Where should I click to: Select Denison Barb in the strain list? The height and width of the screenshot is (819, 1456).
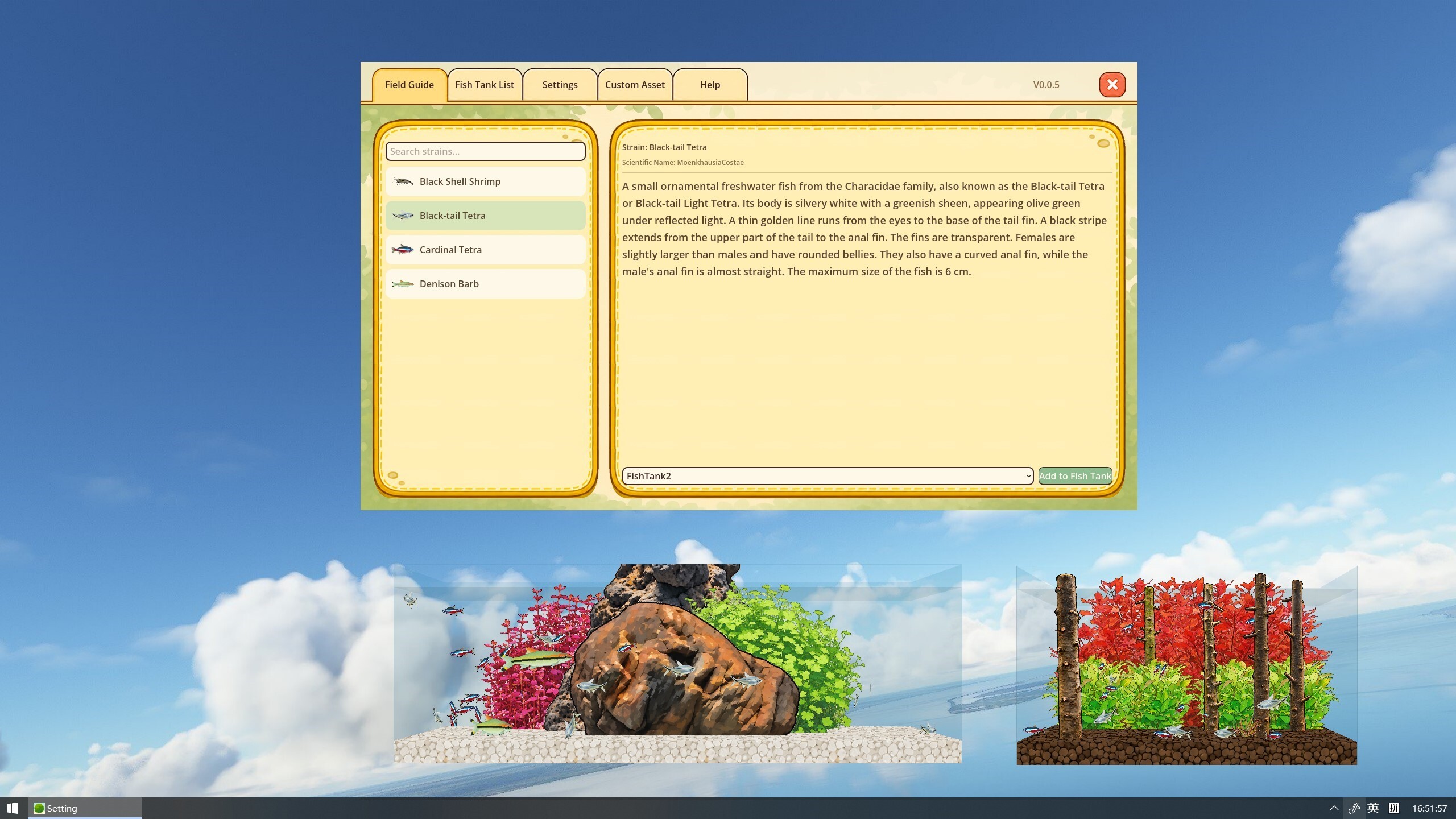485,284
